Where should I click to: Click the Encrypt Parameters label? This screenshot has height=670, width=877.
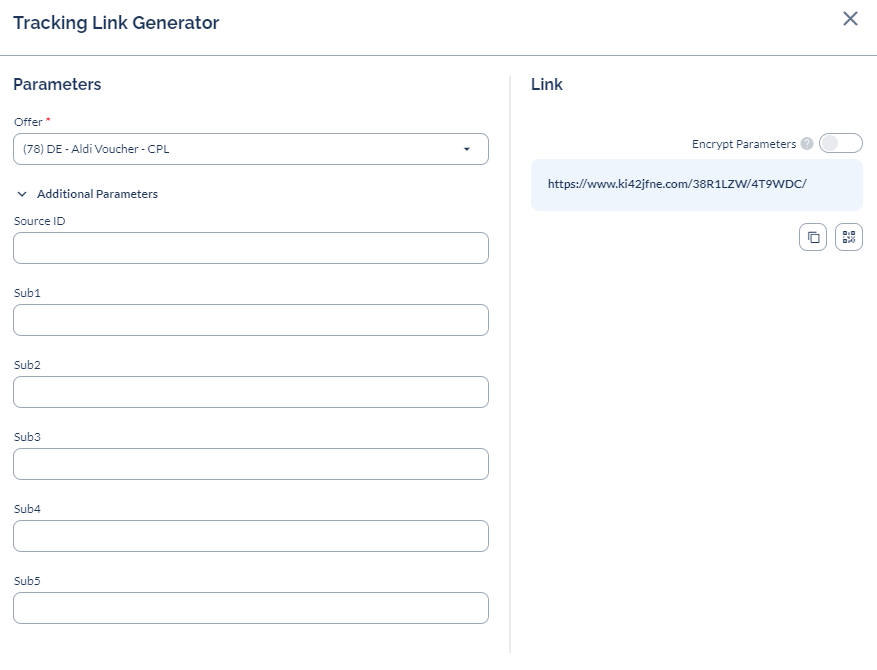(x=743, y=144)
